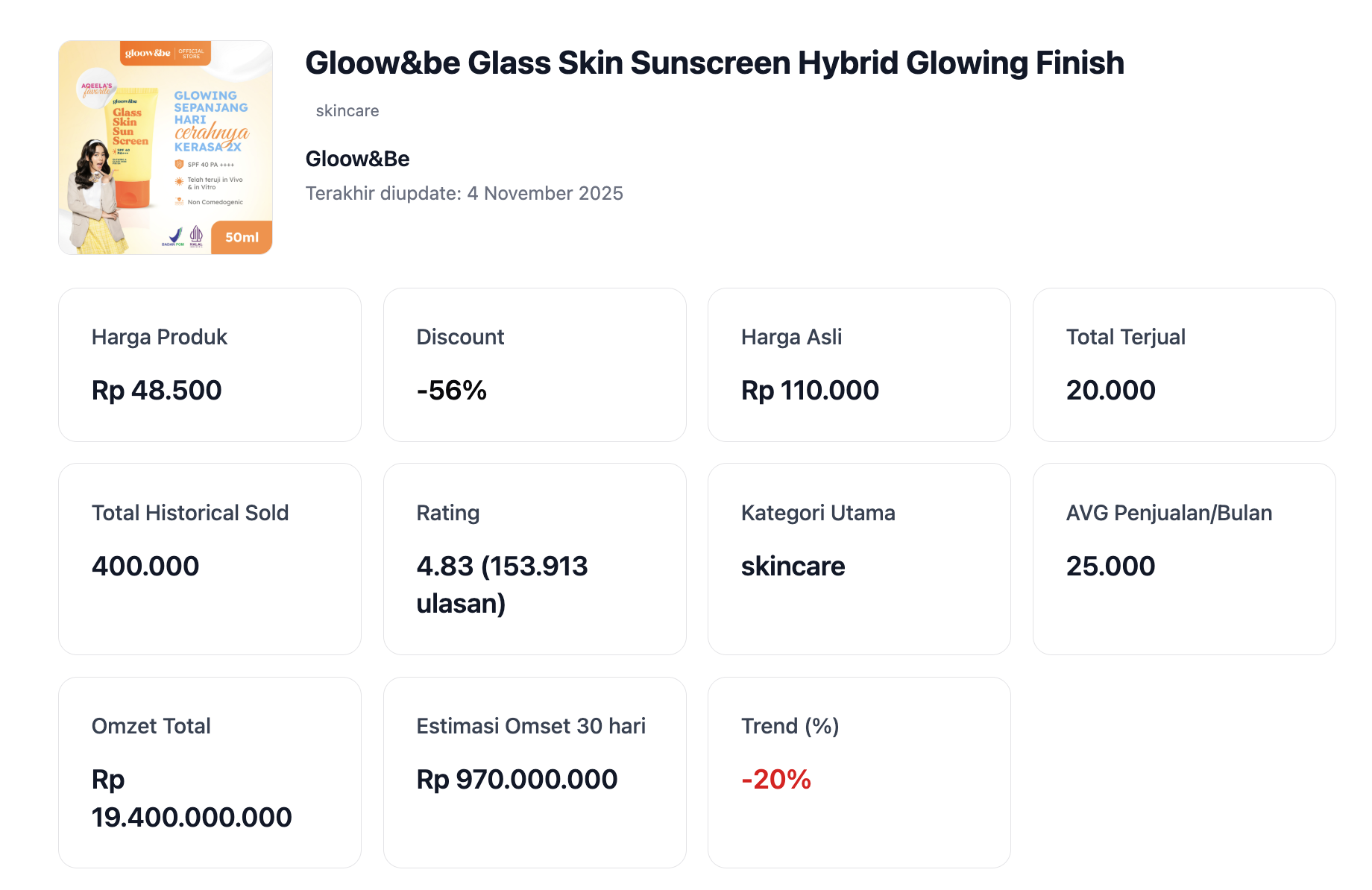Image resolution: width=1372 pixels, height=890 pixels.
Task: Click the orange 50ml badge on thumbnail
Action: 242,238
